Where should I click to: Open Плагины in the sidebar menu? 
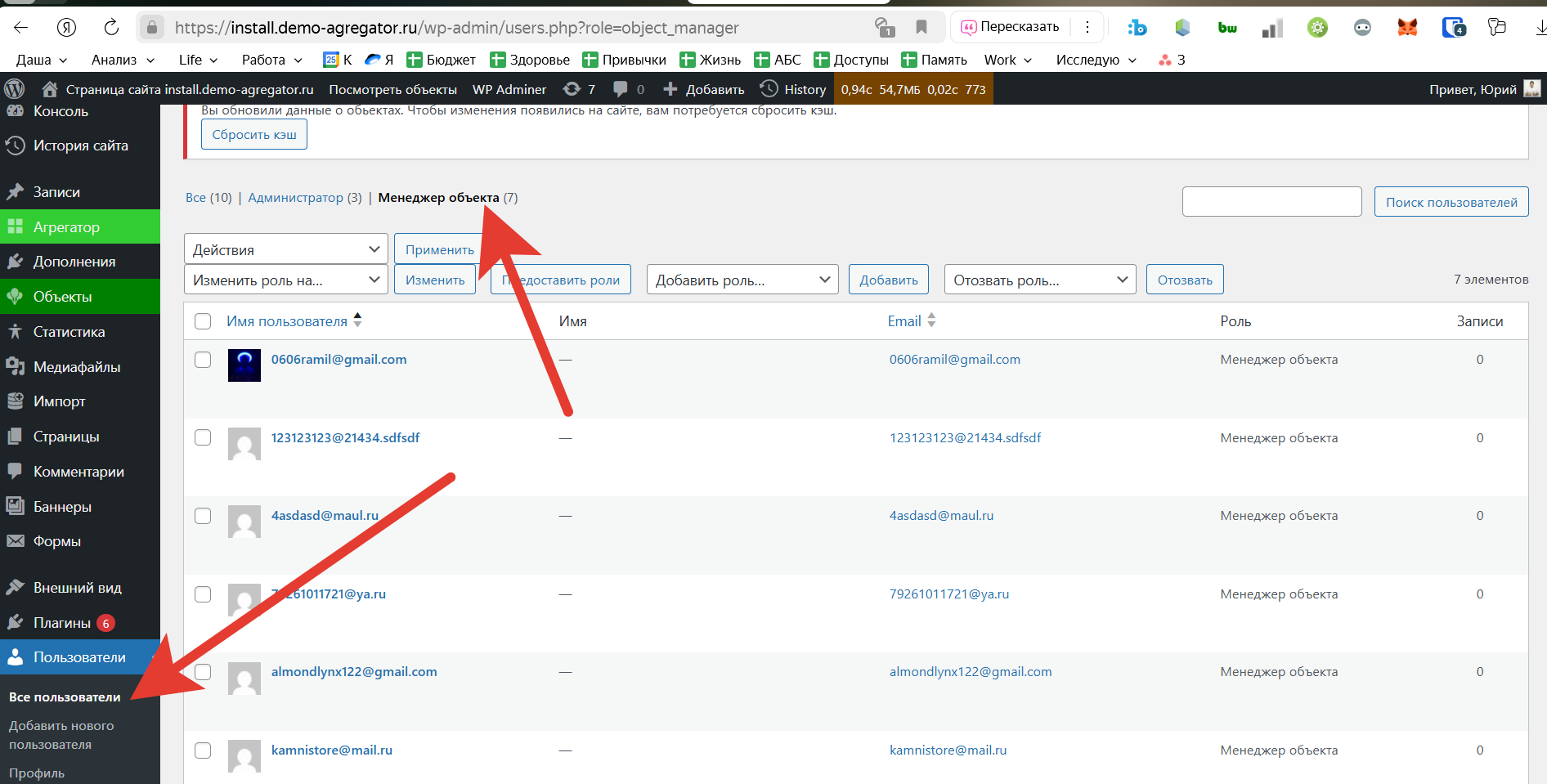click(x=62, y=623)
